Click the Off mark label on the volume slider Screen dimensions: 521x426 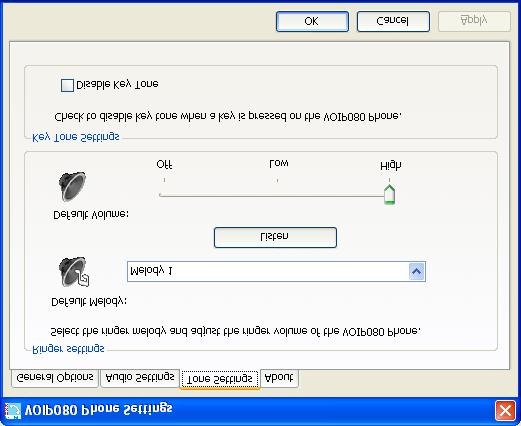[x=164, y=164]
